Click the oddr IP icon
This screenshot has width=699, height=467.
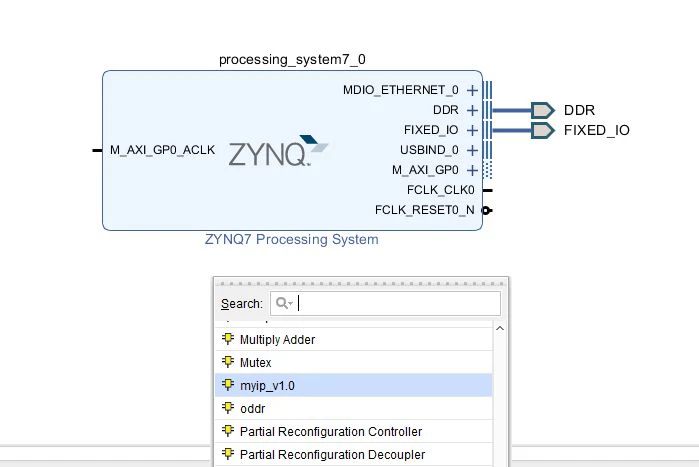coord(228,408)
